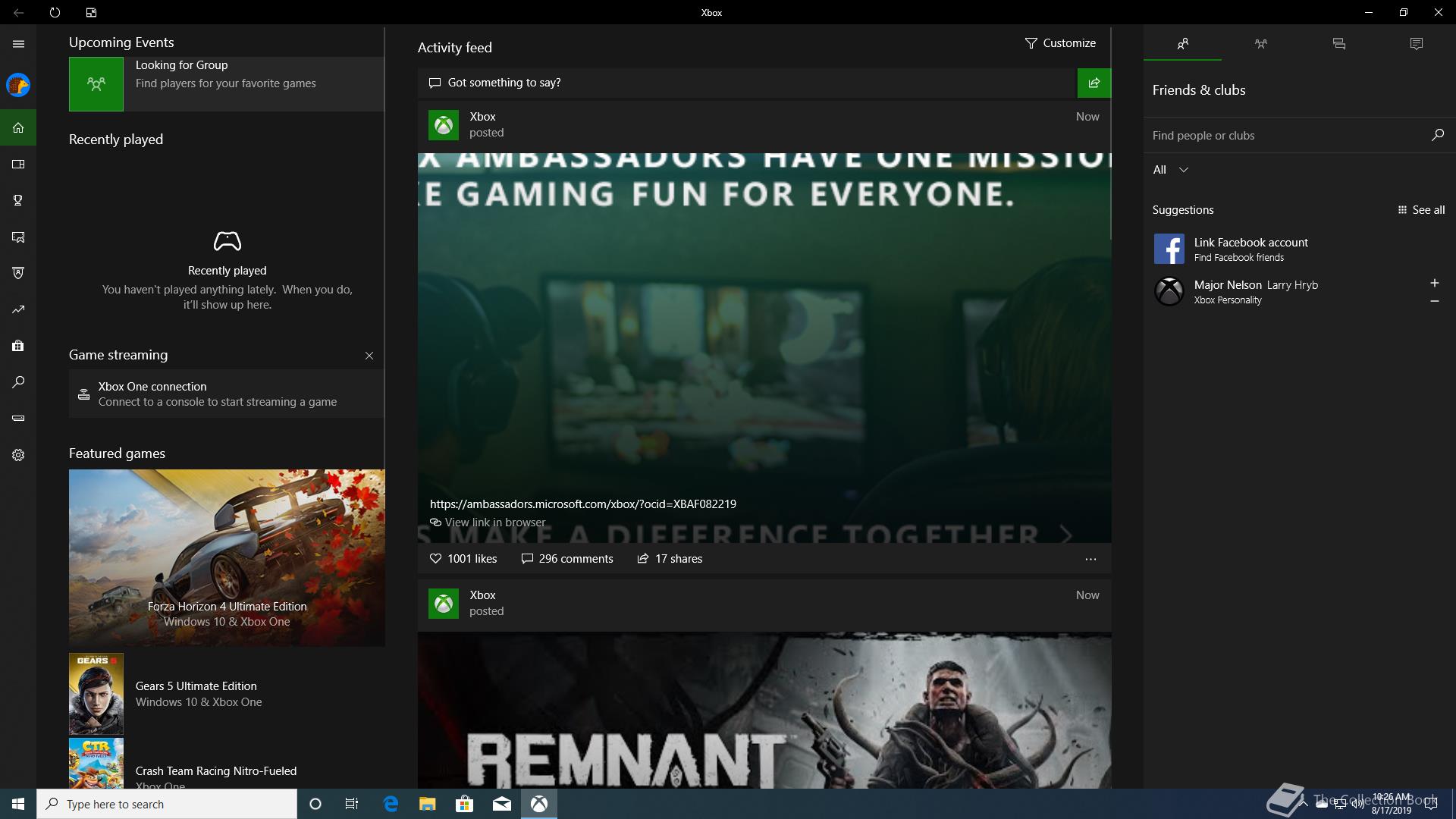Viewport: 1456px width, 819px height.
Task: Open Xbox avatar on first post
Action: pos(444,125)
